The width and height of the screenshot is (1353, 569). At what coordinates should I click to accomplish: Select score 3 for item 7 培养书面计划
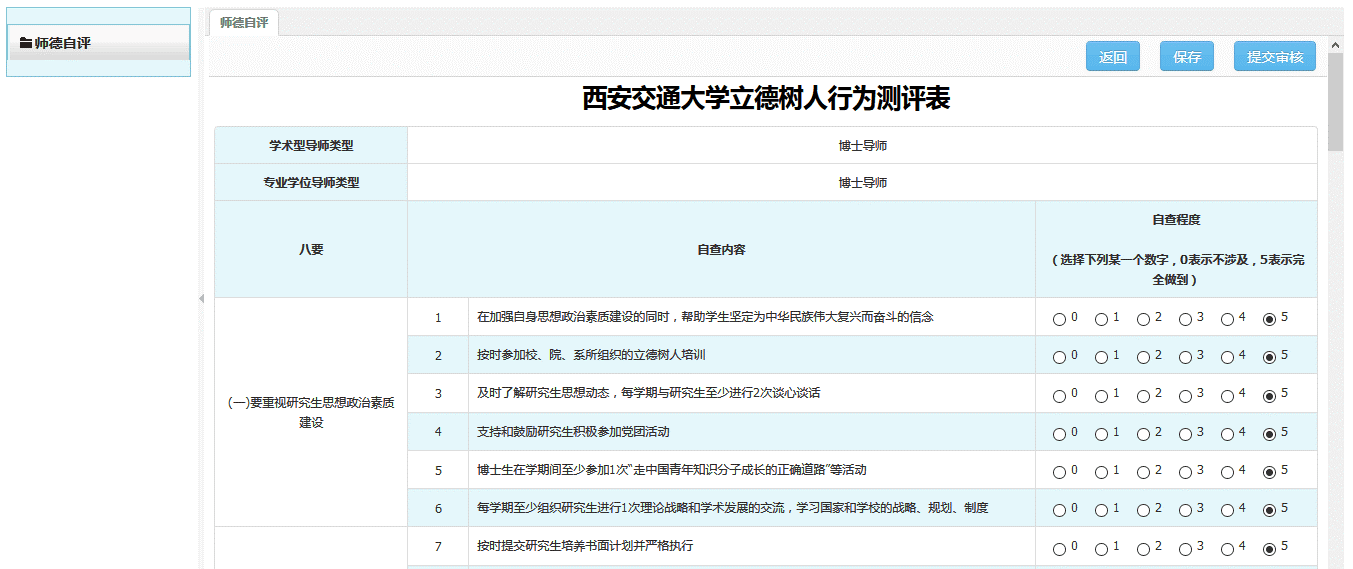click(x=1185, y=549)
